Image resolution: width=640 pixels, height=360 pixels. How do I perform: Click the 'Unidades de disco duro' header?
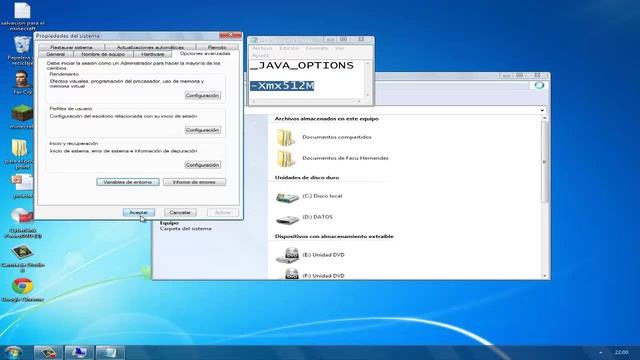click(x=307, y=178)
